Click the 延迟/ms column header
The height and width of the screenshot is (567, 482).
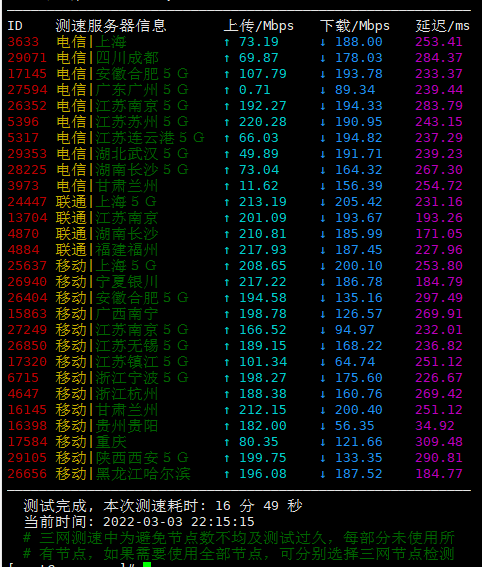443,26
